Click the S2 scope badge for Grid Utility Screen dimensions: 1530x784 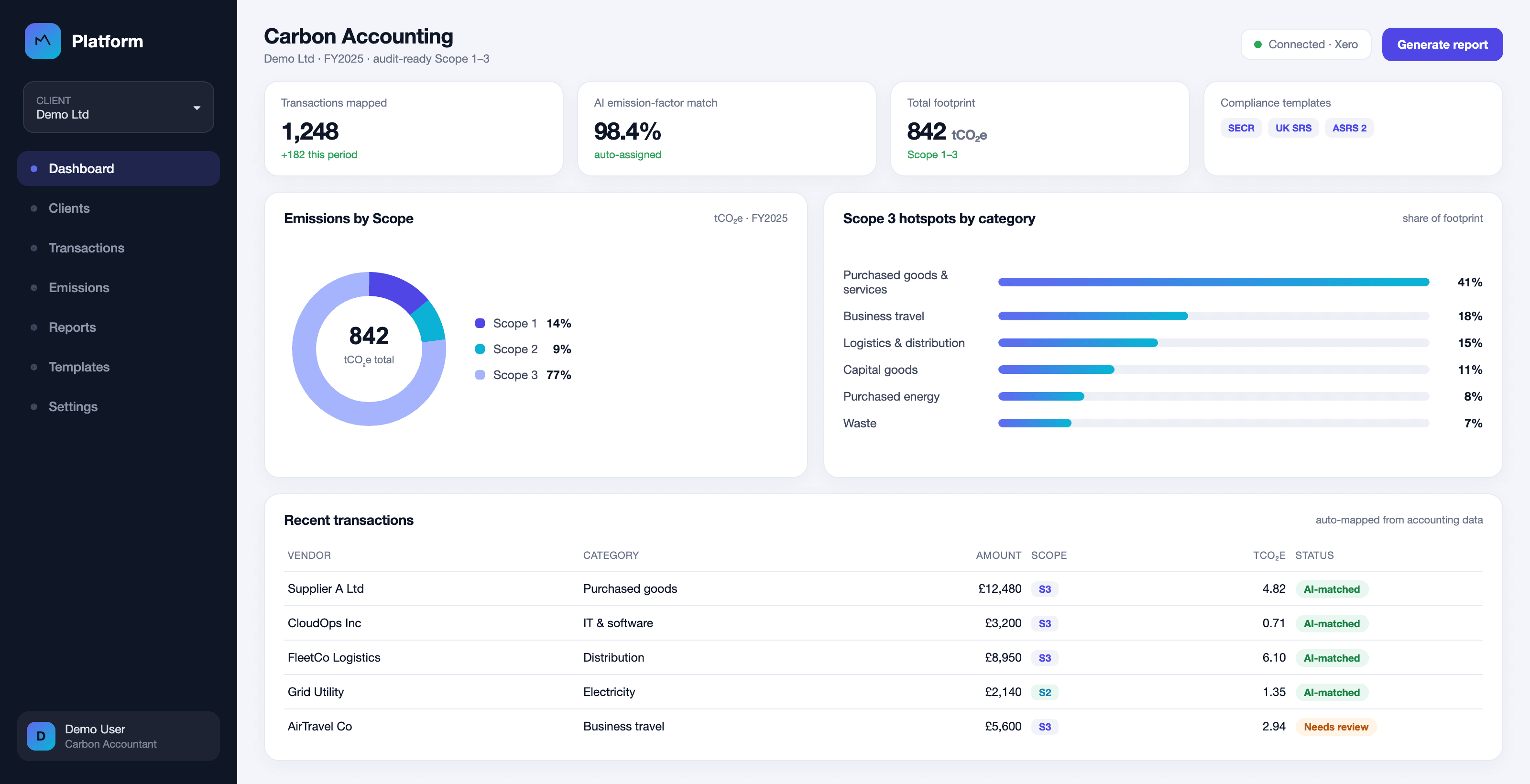1044,693
